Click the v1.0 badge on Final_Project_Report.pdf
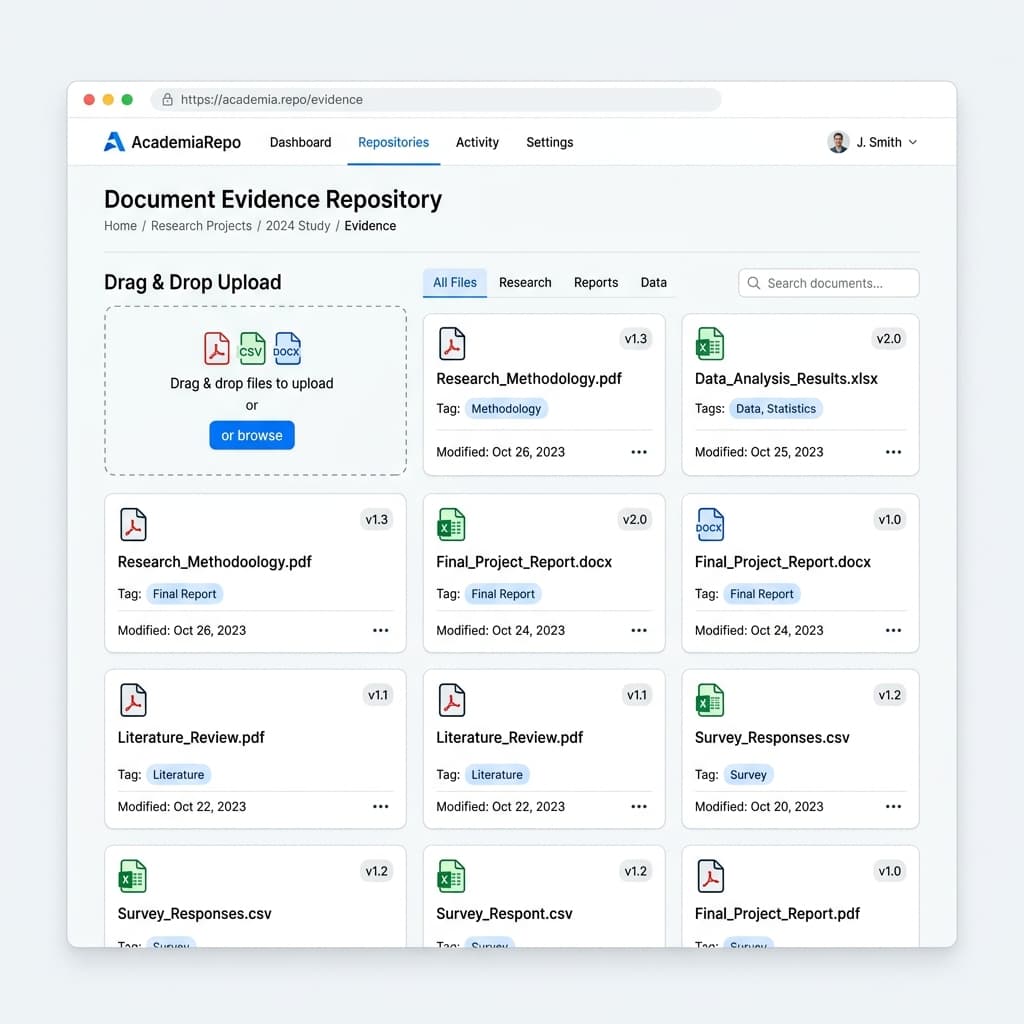This screenshot has height=1024, width=1024. (x=889, y=871)
